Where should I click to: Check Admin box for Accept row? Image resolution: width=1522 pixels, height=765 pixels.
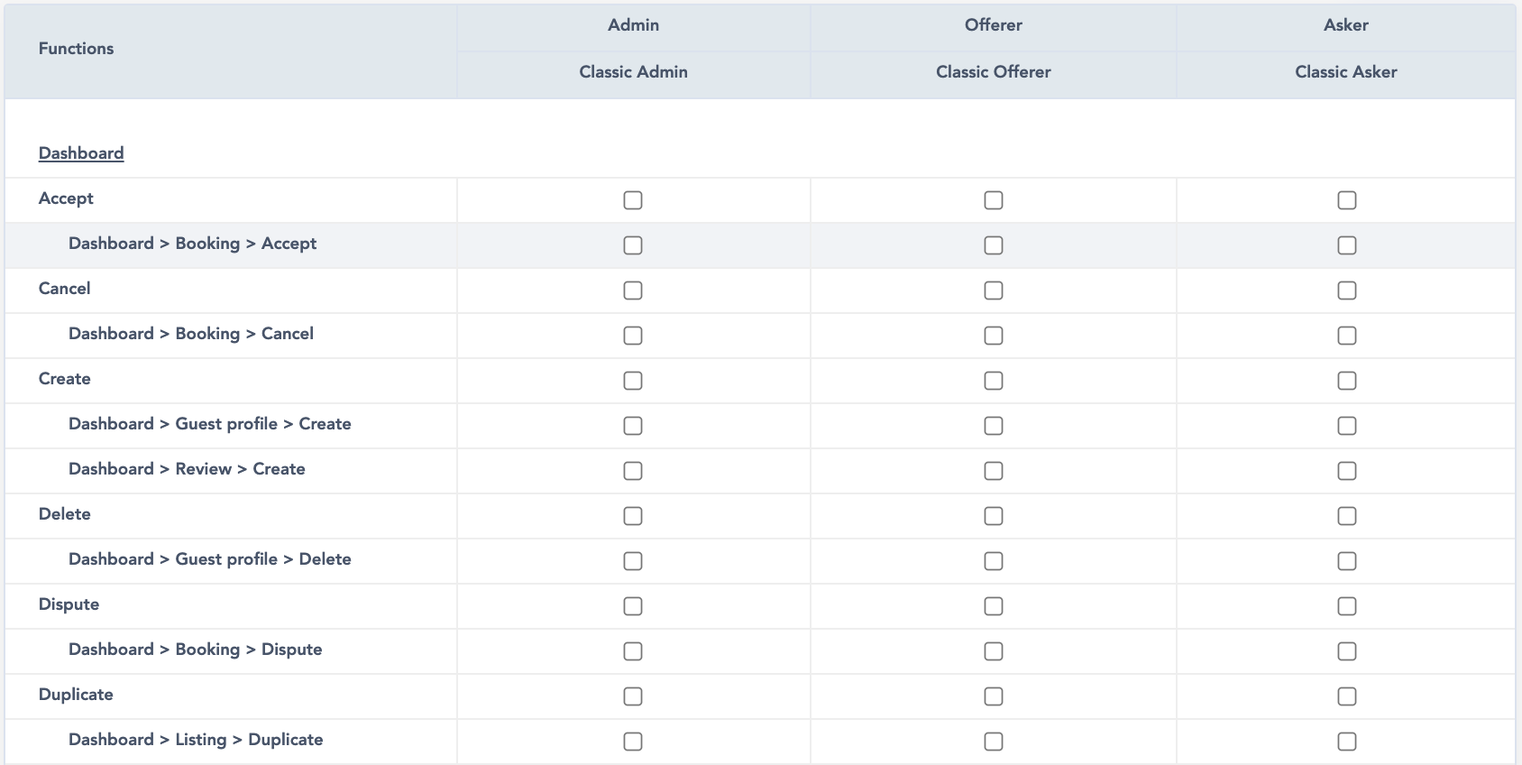click(x=633, y=200)
